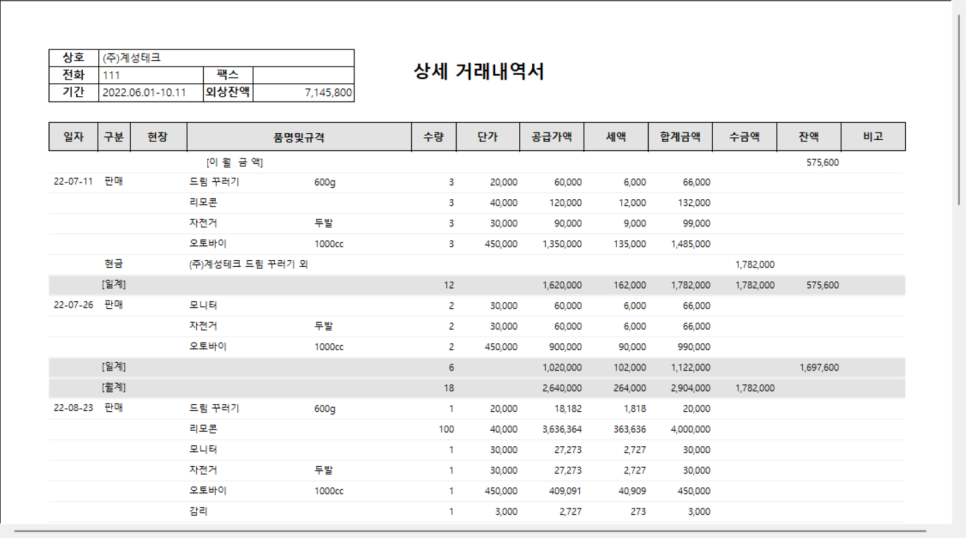Click the tax value 363,636
The height and width of the screenshot is (538, 966).
630,430
